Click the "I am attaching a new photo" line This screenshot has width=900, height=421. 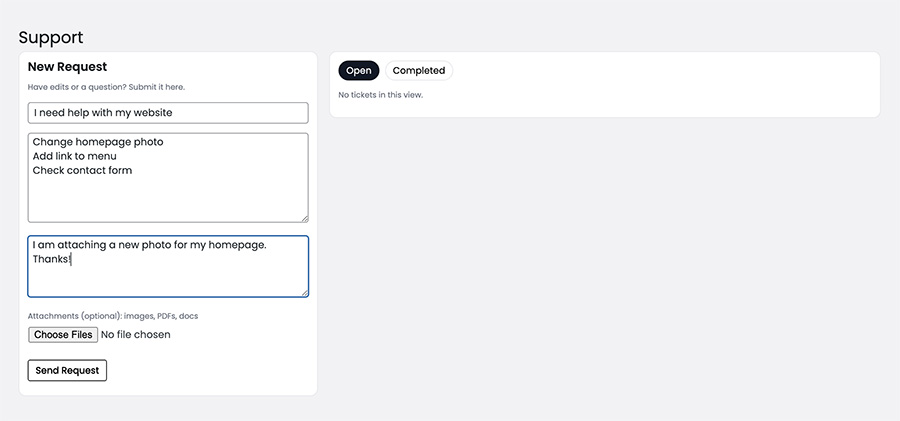[x=149, y=245]
